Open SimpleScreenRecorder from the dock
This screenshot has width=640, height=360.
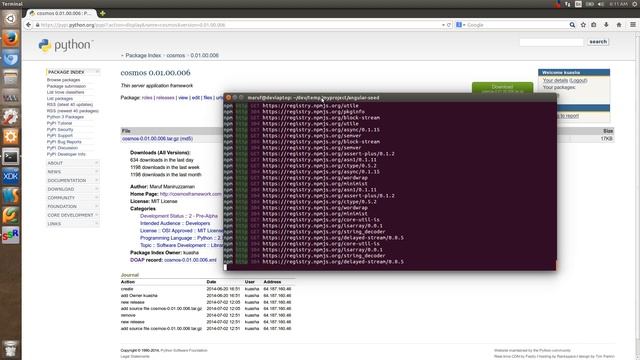tap(11, 235)
